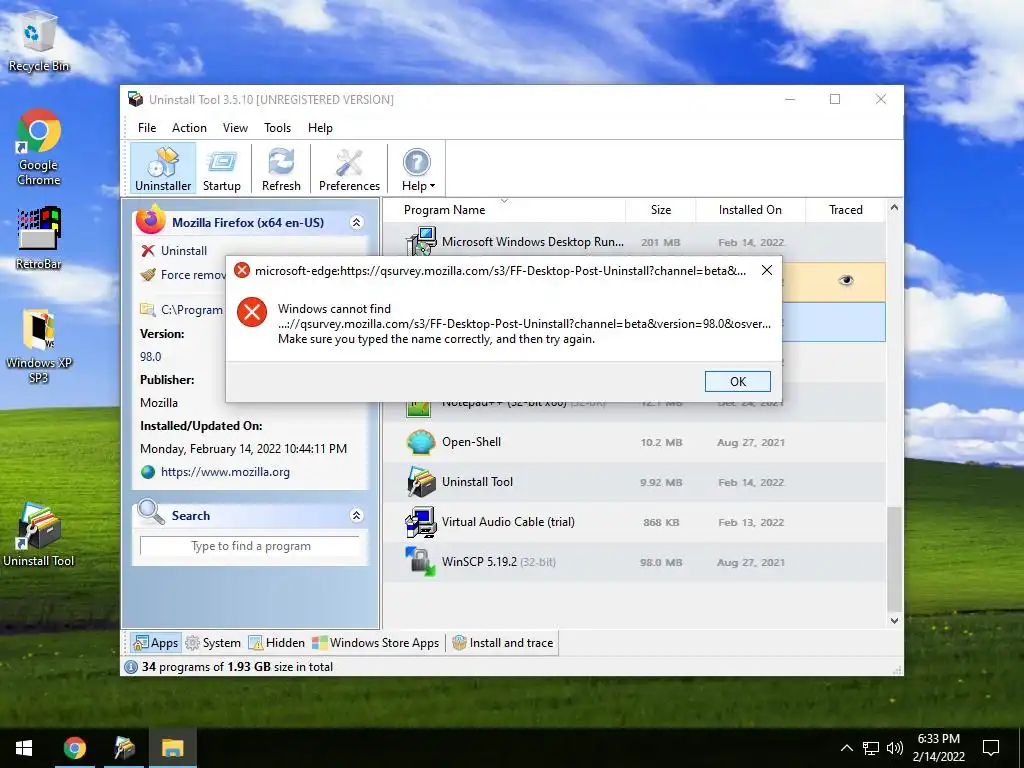The height and width of the screenshot is (768, 1024).
Task: Click the Uninstall Tool list icon
Action: (x=421, y=482)
